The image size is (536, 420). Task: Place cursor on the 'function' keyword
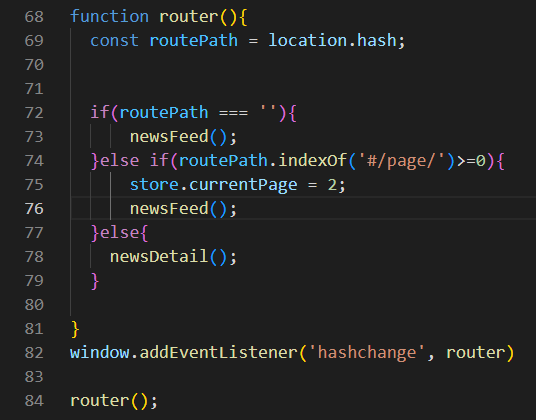click(x=109, y=16)
